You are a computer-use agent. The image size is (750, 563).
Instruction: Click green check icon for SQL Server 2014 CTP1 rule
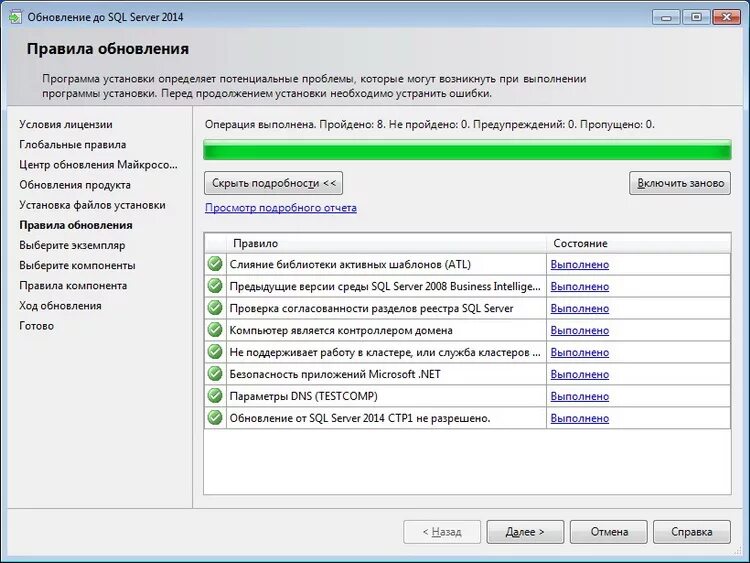coord(215,418)
